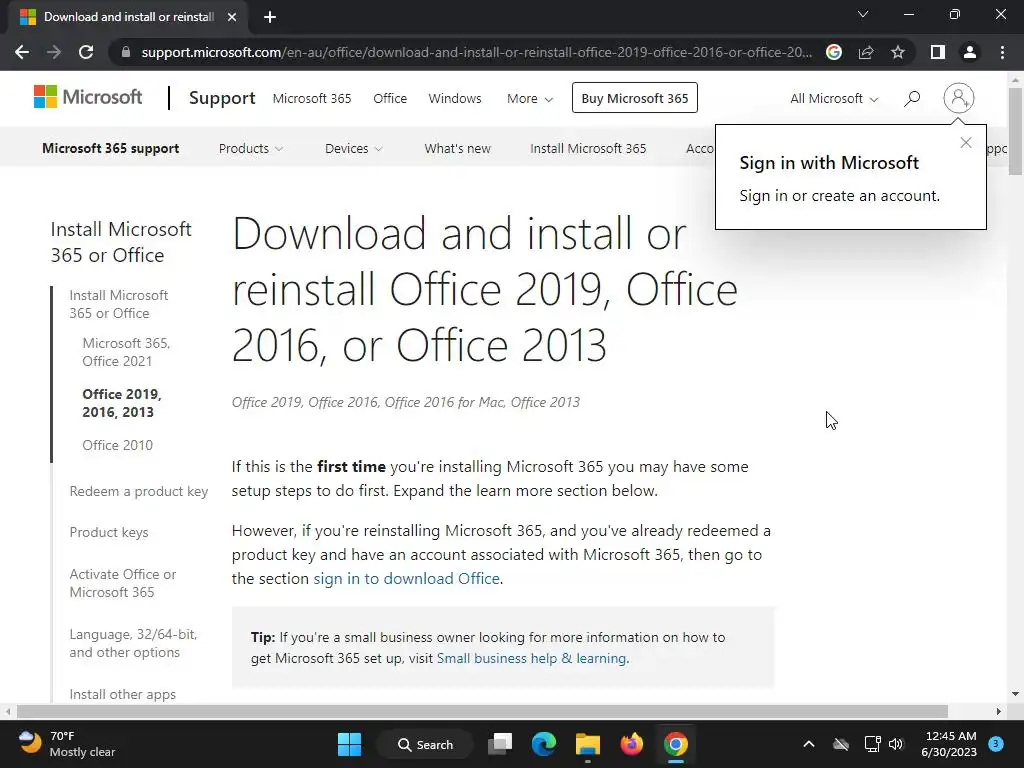Click the vertical scrollbar down arrow
Screen dimensions: 1024x768
tap(1015, 694)
